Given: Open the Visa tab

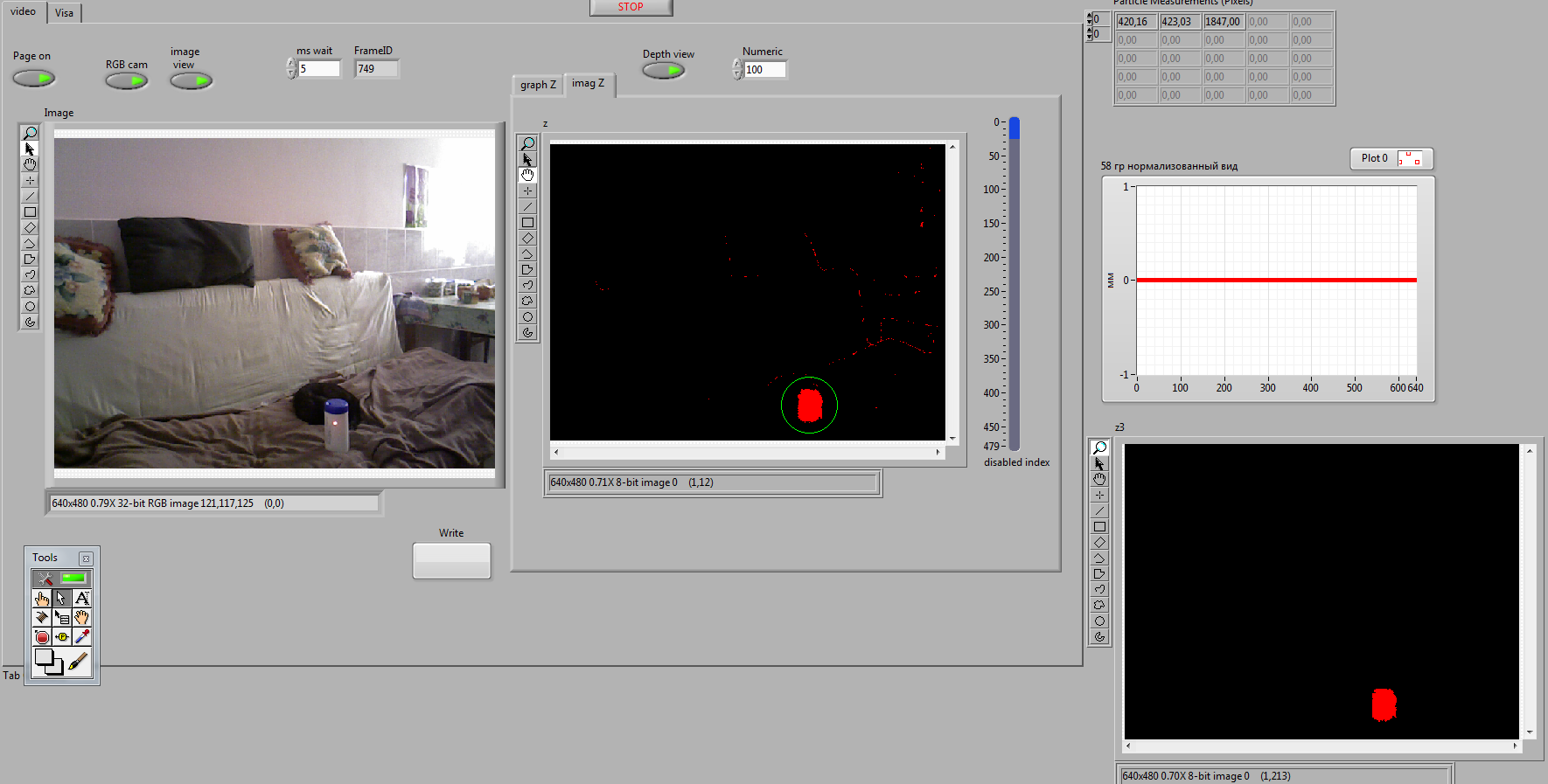Looking at the screenshot, I should (64, 13).
